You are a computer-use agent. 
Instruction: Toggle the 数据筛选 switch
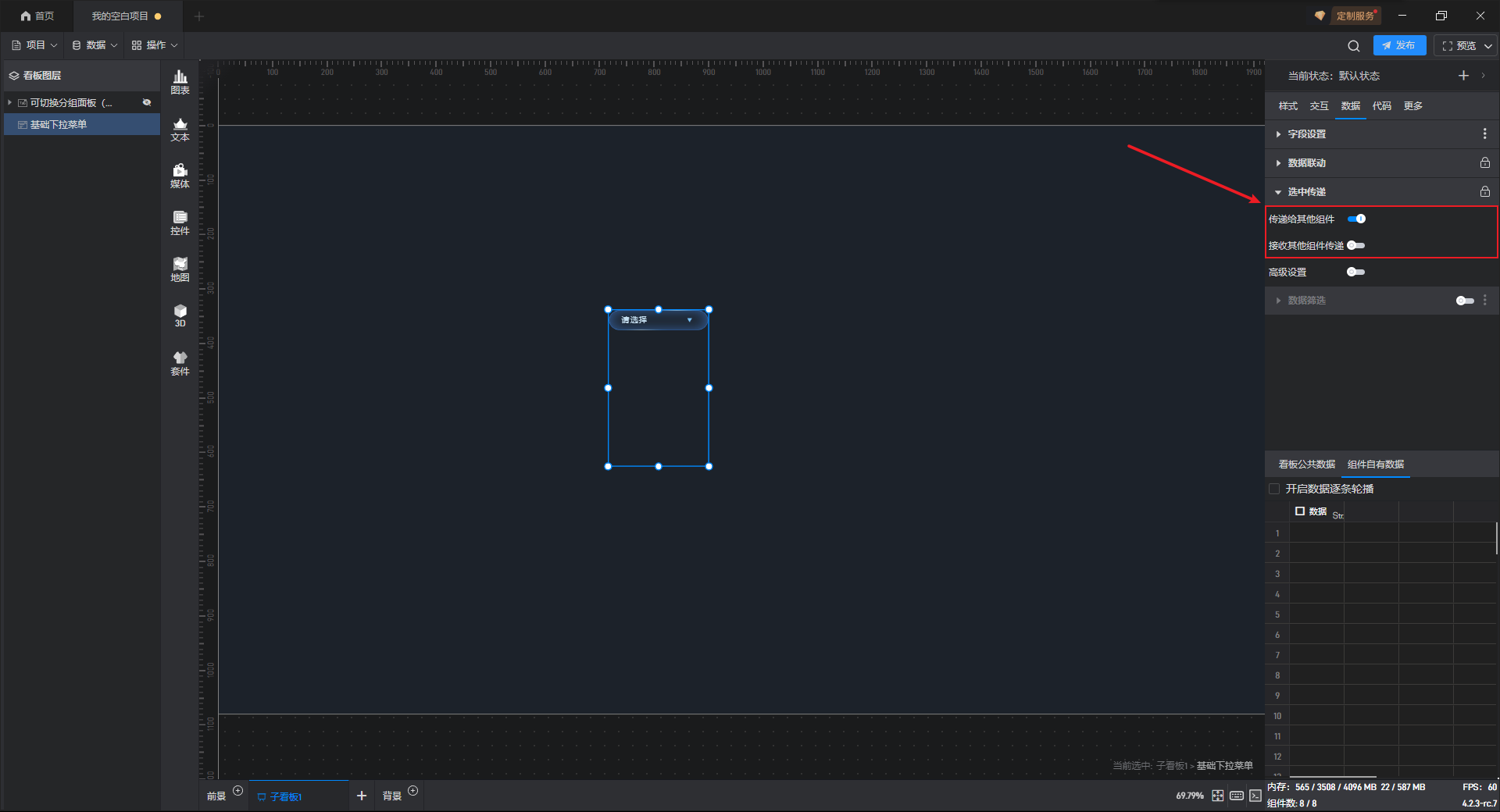1466,301
